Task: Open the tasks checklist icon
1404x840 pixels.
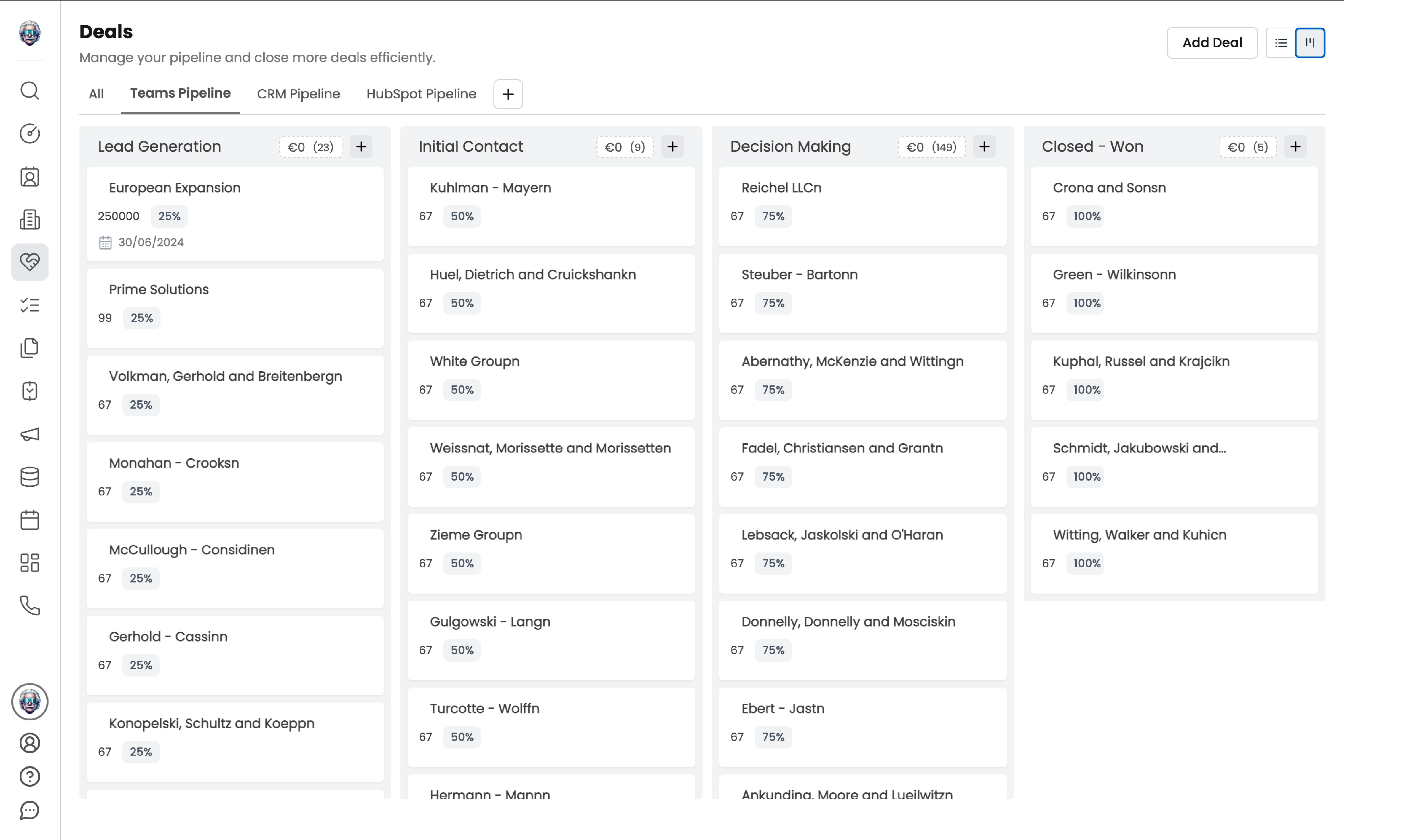Action: [29, 305]
